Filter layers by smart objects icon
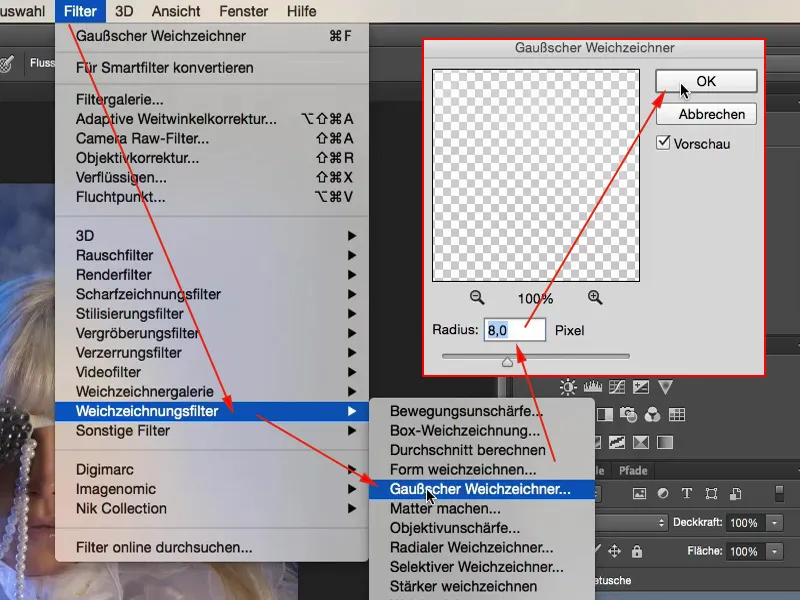 (735, 493)
